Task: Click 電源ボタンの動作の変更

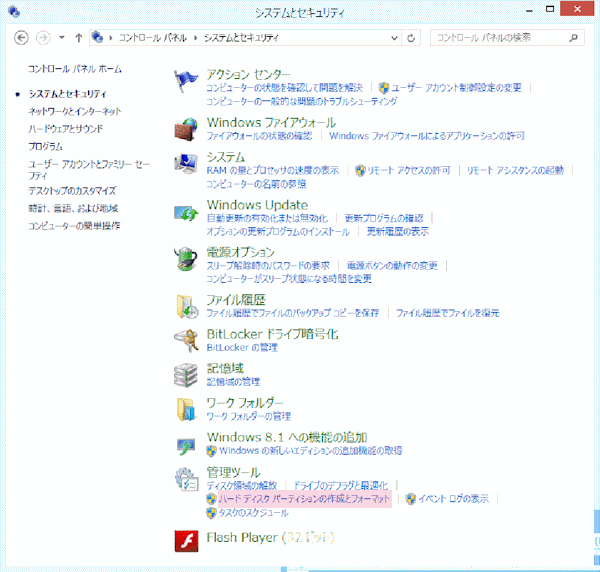Action: pos(392,266)
